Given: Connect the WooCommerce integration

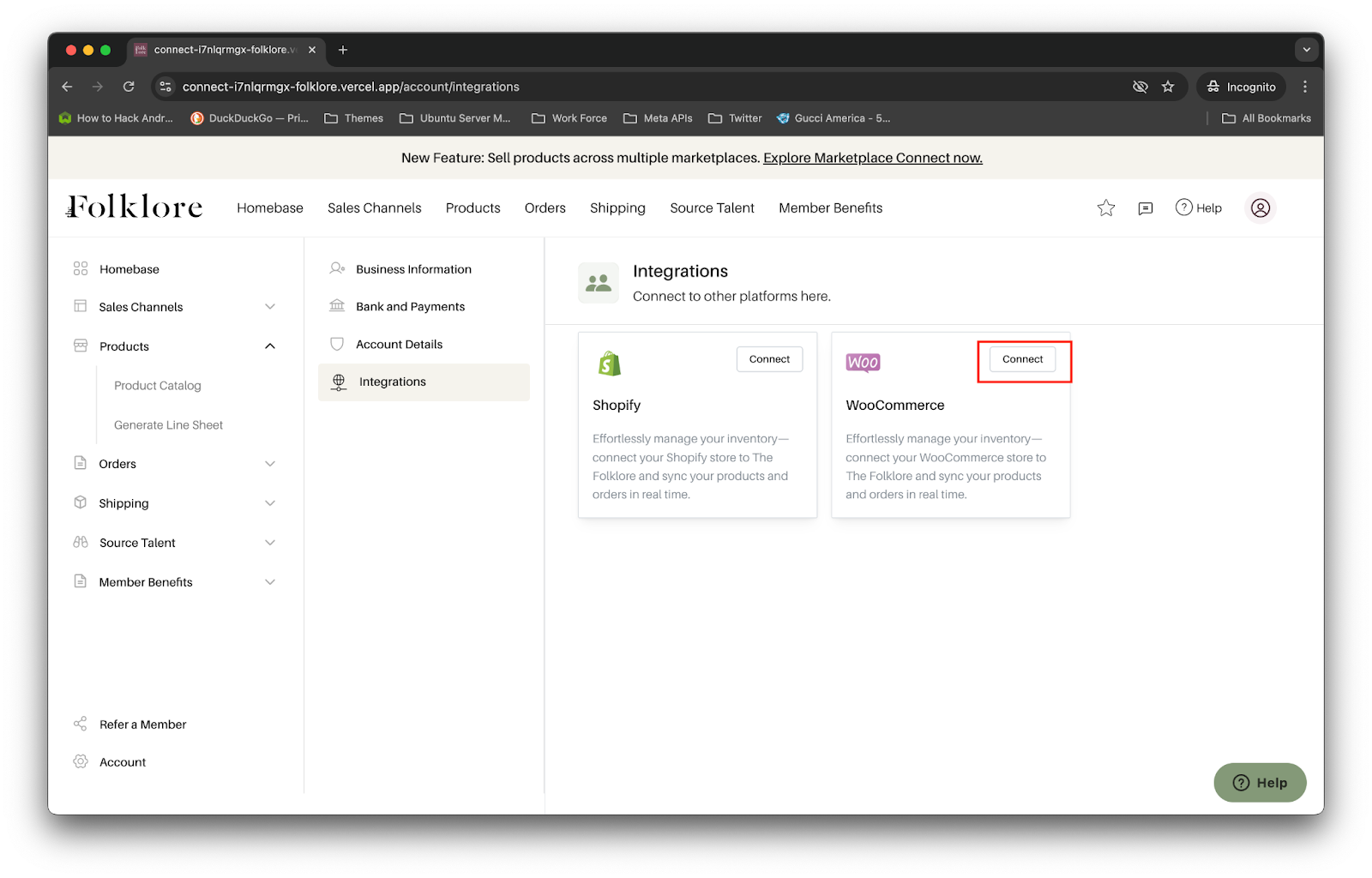Looking at the screenshot, I should pyautogui.click(x=1023, y=359).
